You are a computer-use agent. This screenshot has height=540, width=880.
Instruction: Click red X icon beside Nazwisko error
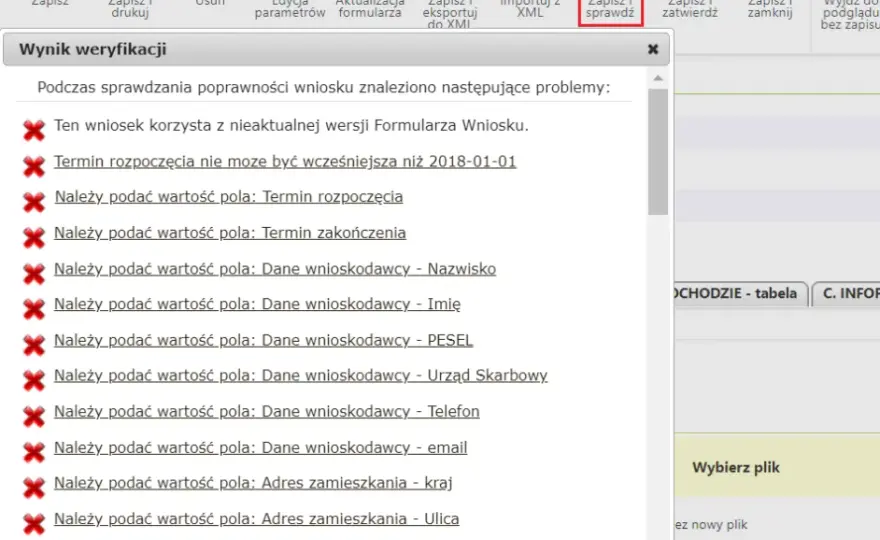[x=34, y=273]
